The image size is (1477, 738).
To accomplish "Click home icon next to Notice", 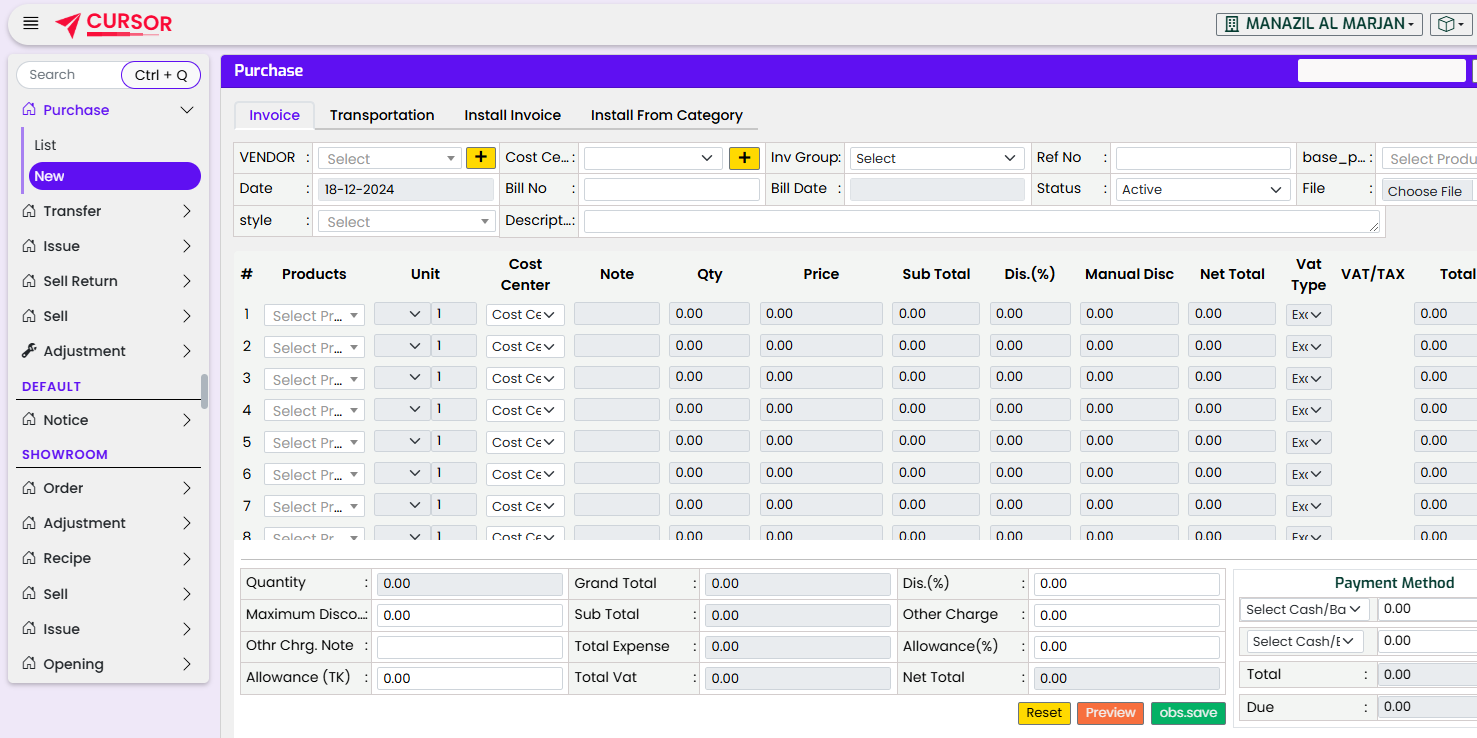I will point(29,420).
